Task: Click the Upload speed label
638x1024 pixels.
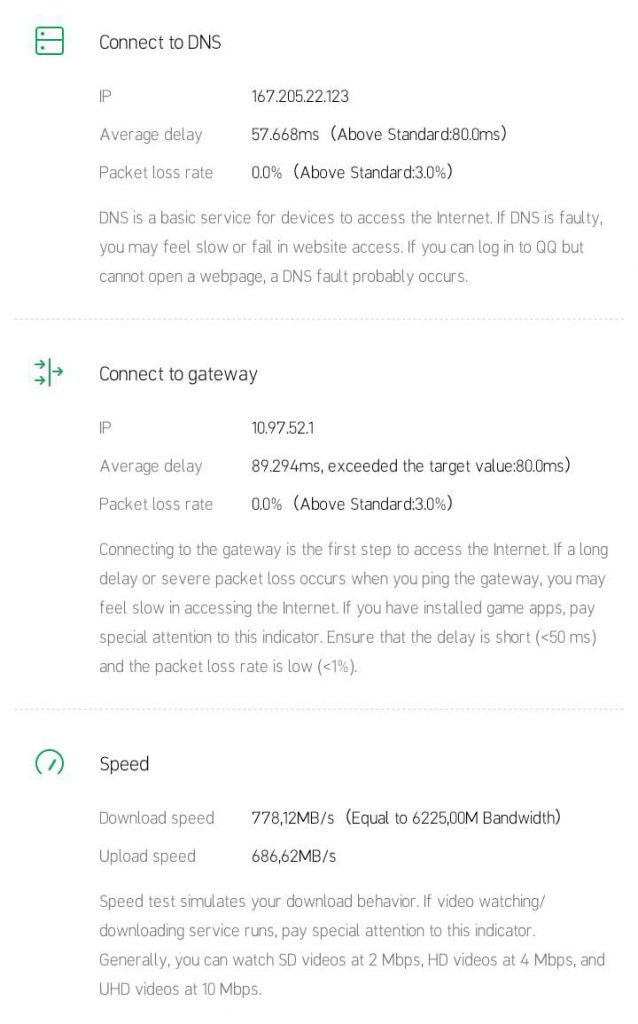Action: (147, 856)
